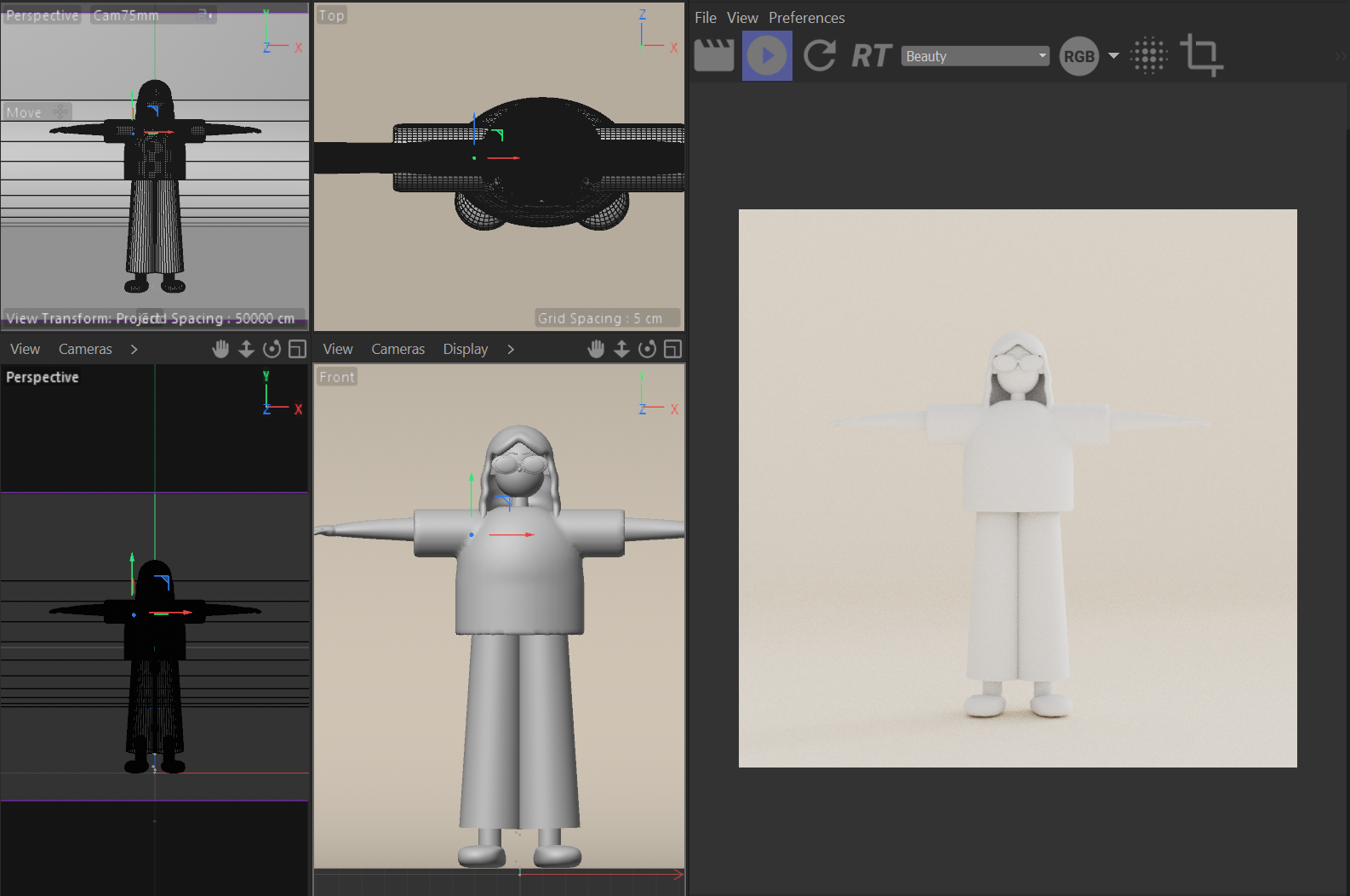Click the refresh render icon
The width and height of the screenshot is (1350, 896).
click(820, 56)
